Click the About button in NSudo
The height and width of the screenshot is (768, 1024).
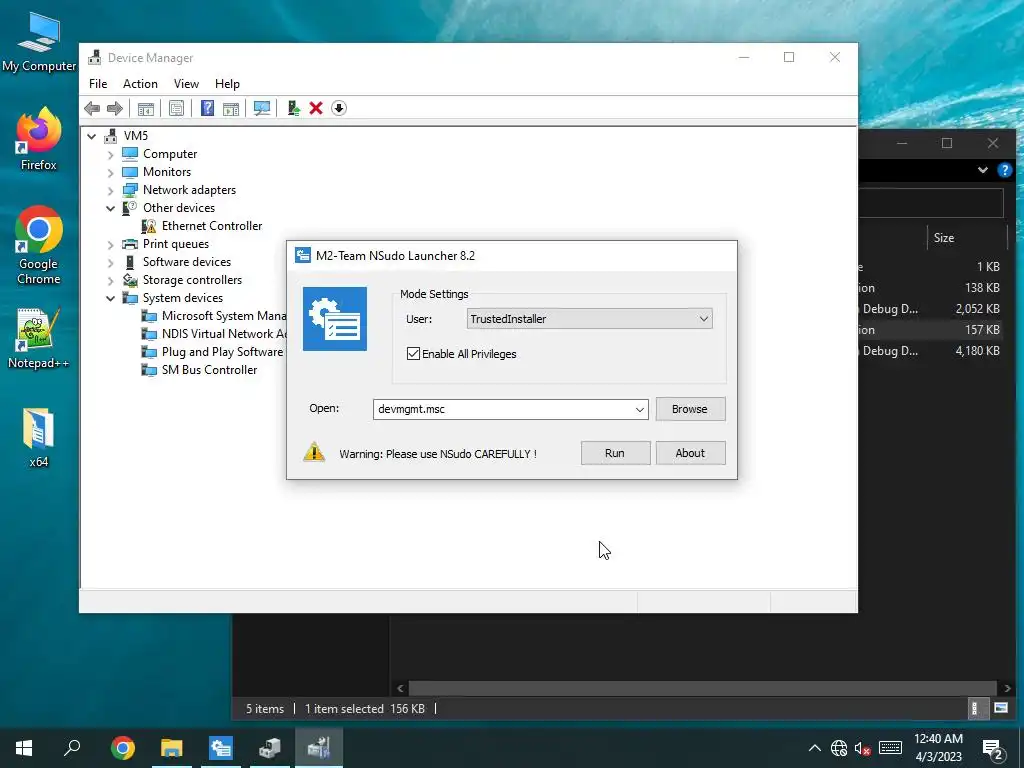point(690,453)
